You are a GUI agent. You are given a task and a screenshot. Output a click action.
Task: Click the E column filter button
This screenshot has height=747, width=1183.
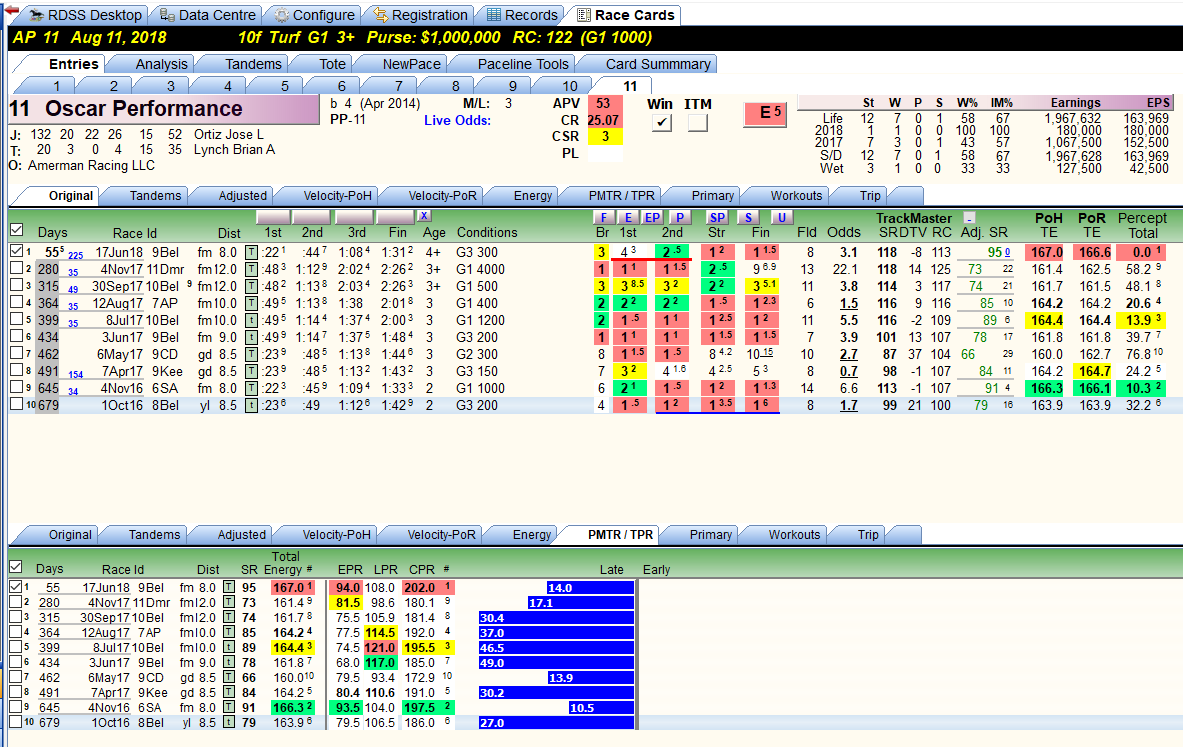point(628,217)
